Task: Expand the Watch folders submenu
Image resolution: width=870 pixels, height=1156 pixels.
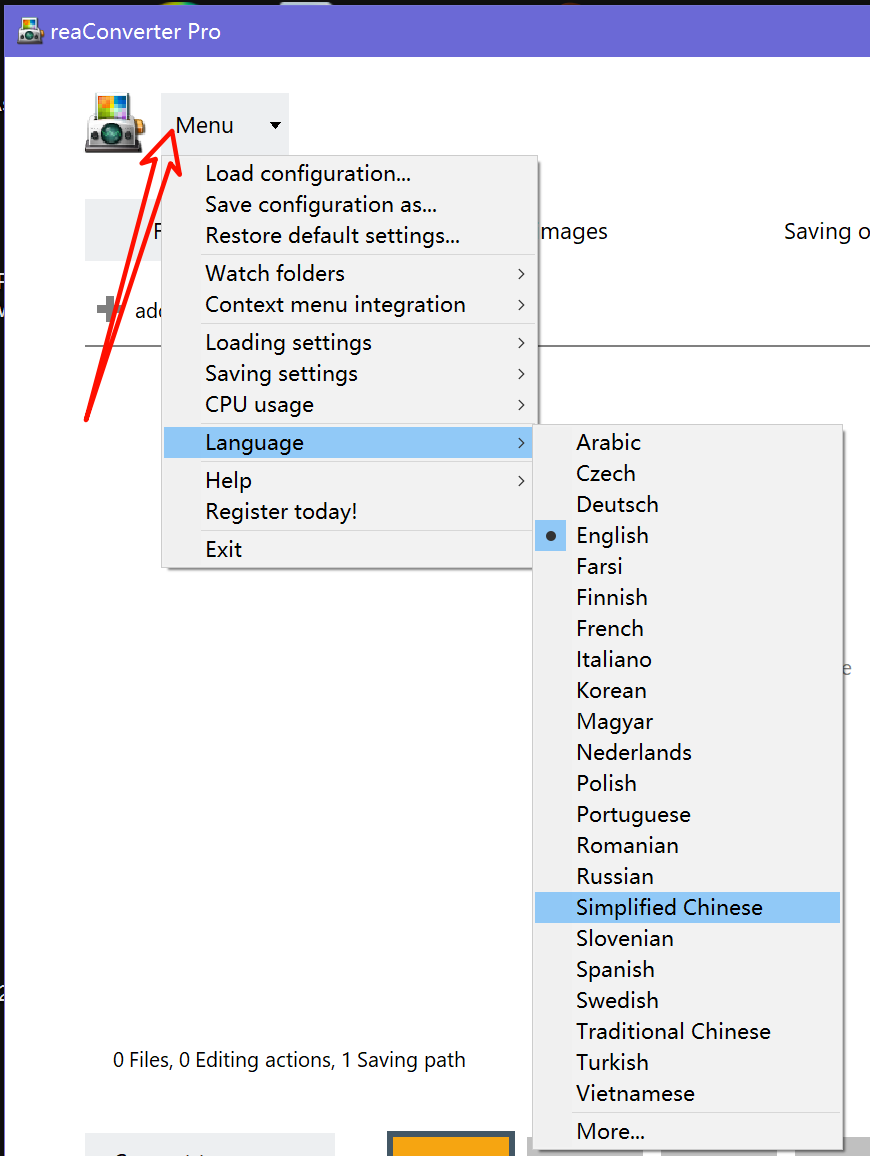Action: click(350, 274)
